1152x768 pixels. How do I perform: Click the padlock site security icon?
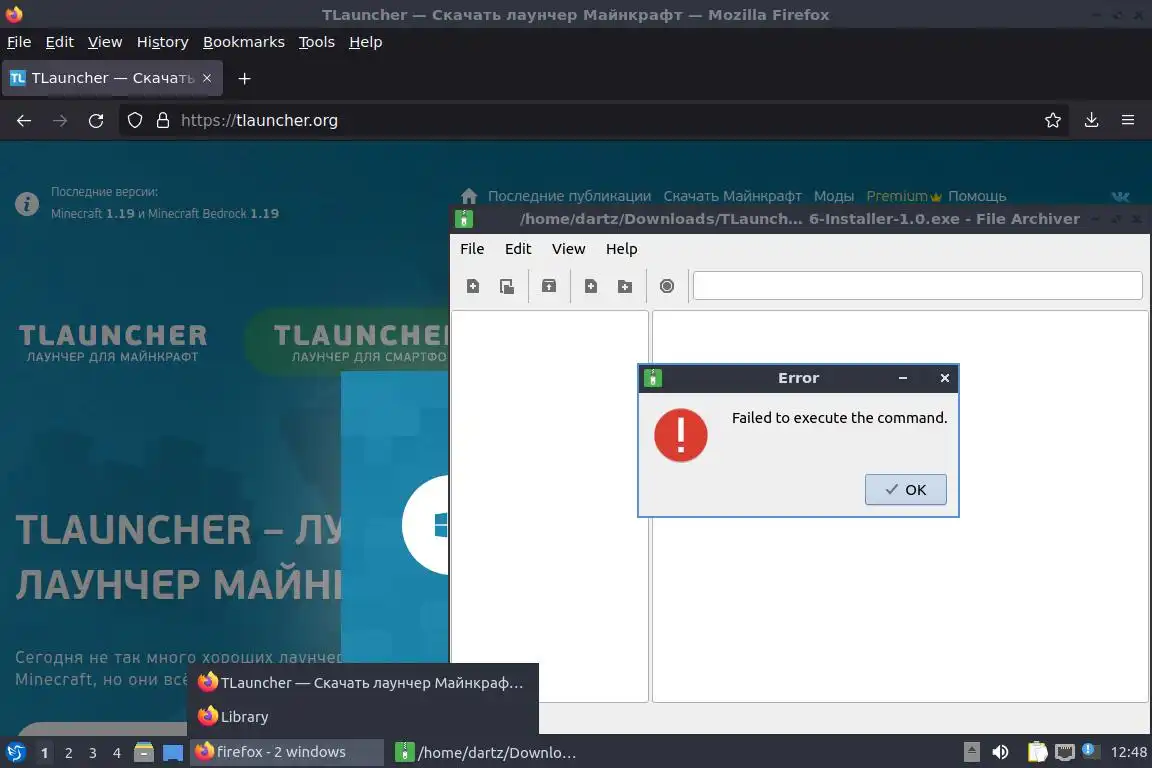(x=163, y=121)
